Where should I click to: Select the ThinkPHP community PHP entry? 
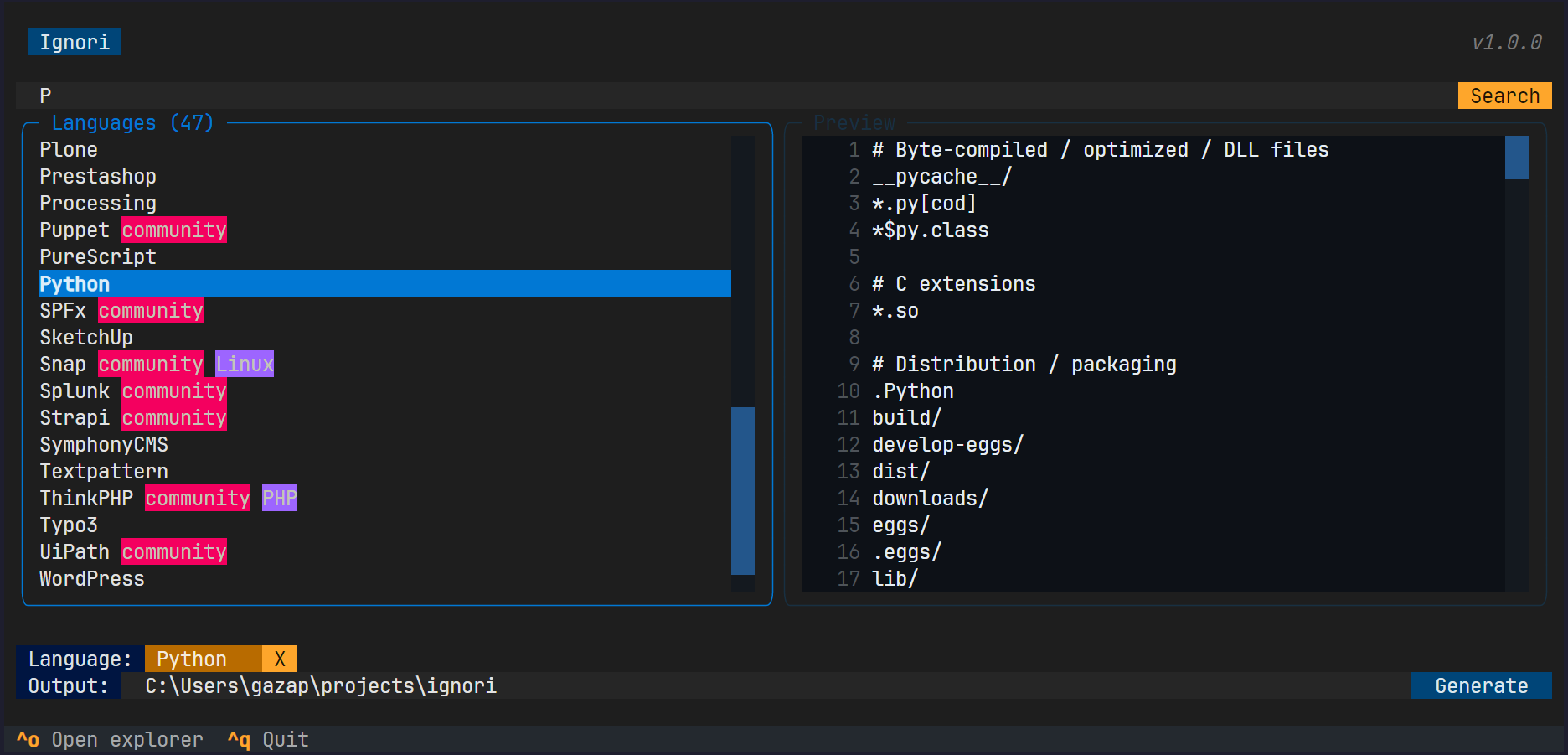tap(385, 498)
